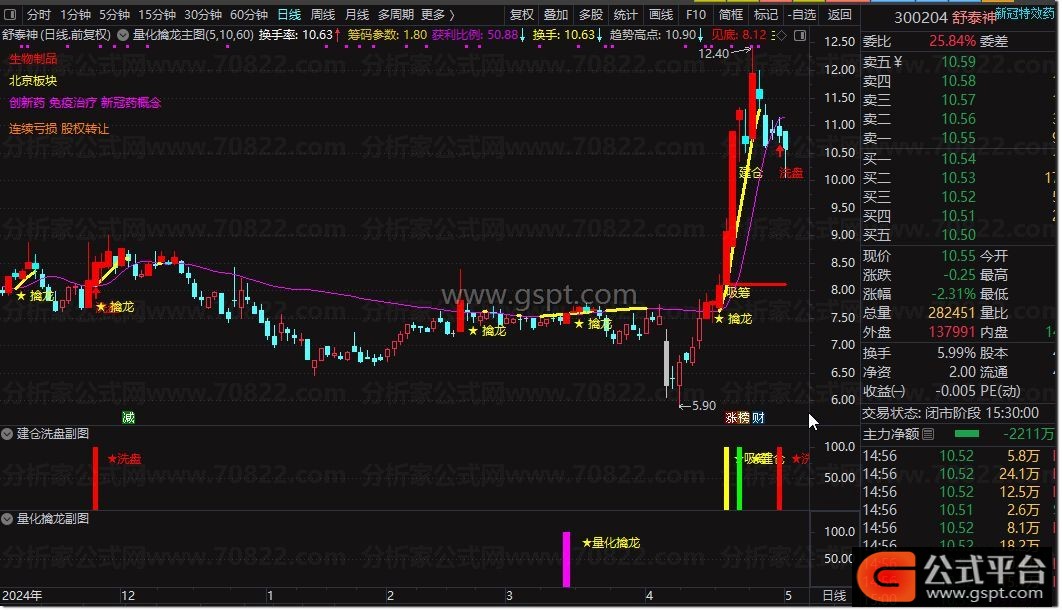This screenshot has height=610, width=1062.
Task: Click the 总量 value 282451
Action: [x=951, y=313]
